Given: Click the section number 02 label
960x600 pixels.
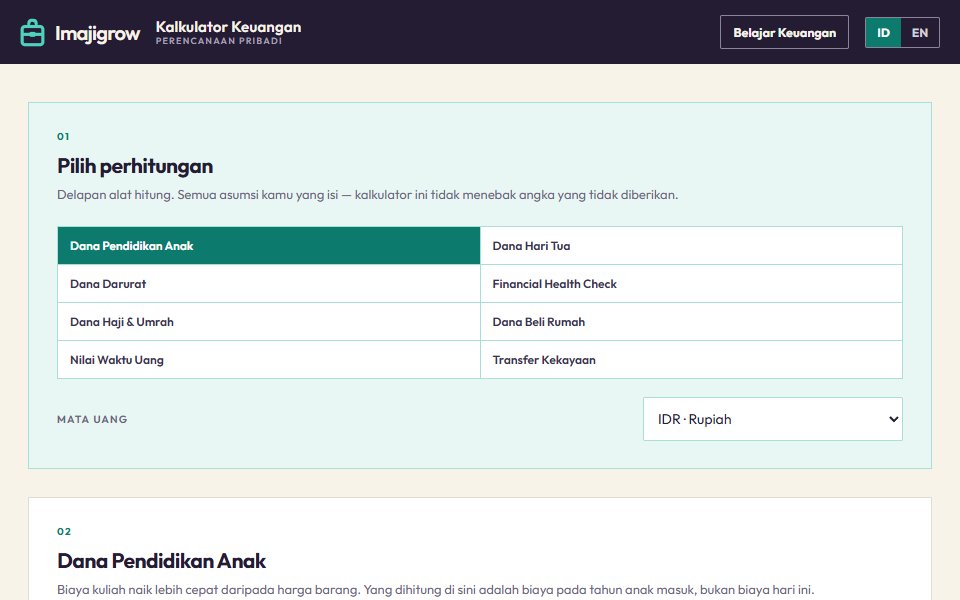Looking at the screenshot, I should point(64,531).
